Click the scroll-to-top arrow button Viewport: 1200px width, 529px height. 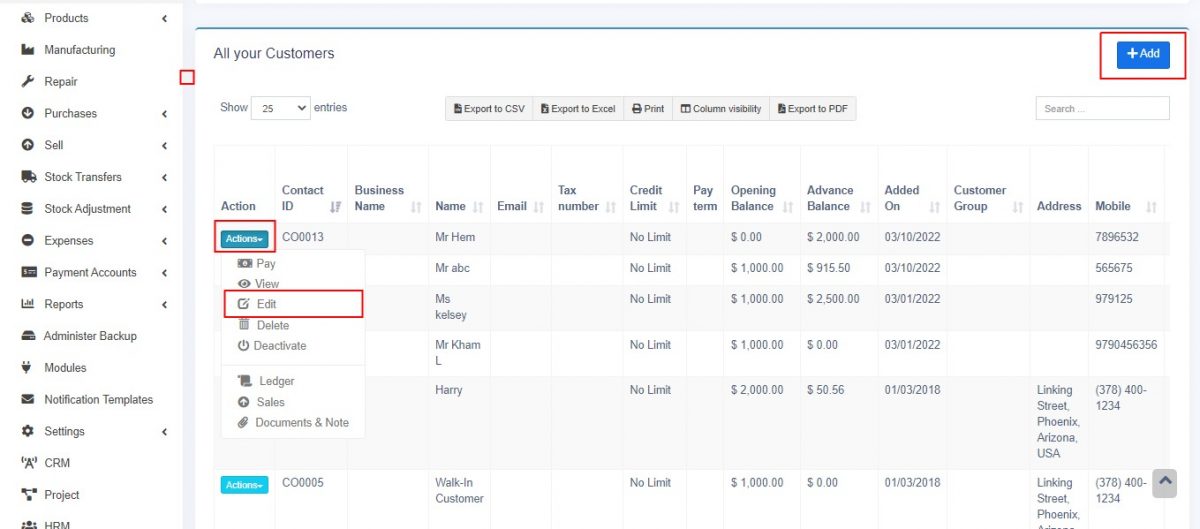[x=1164, y=483]
